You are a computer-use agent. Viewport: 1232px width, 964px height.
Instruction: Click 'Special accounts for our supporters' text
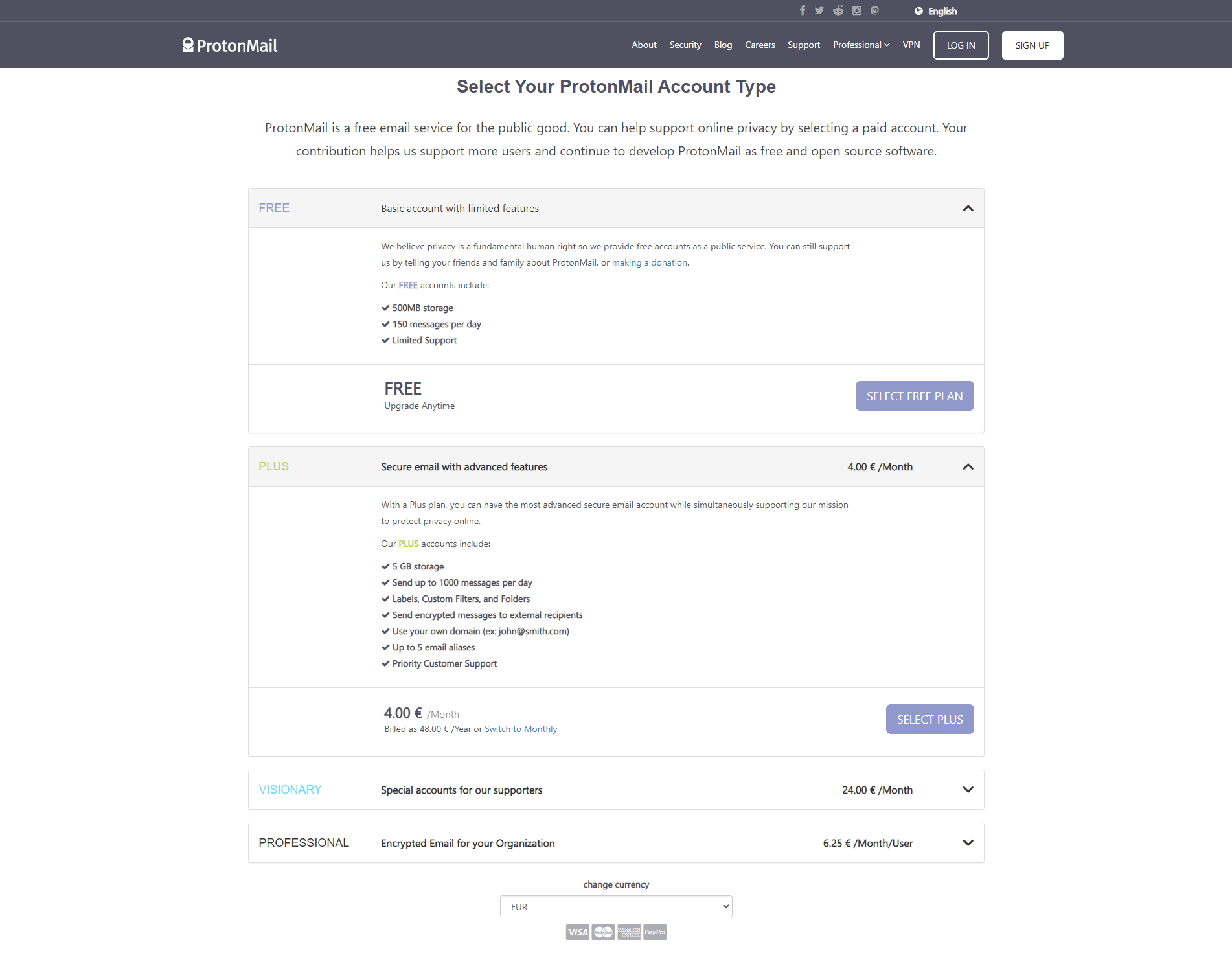coord(462,790)
